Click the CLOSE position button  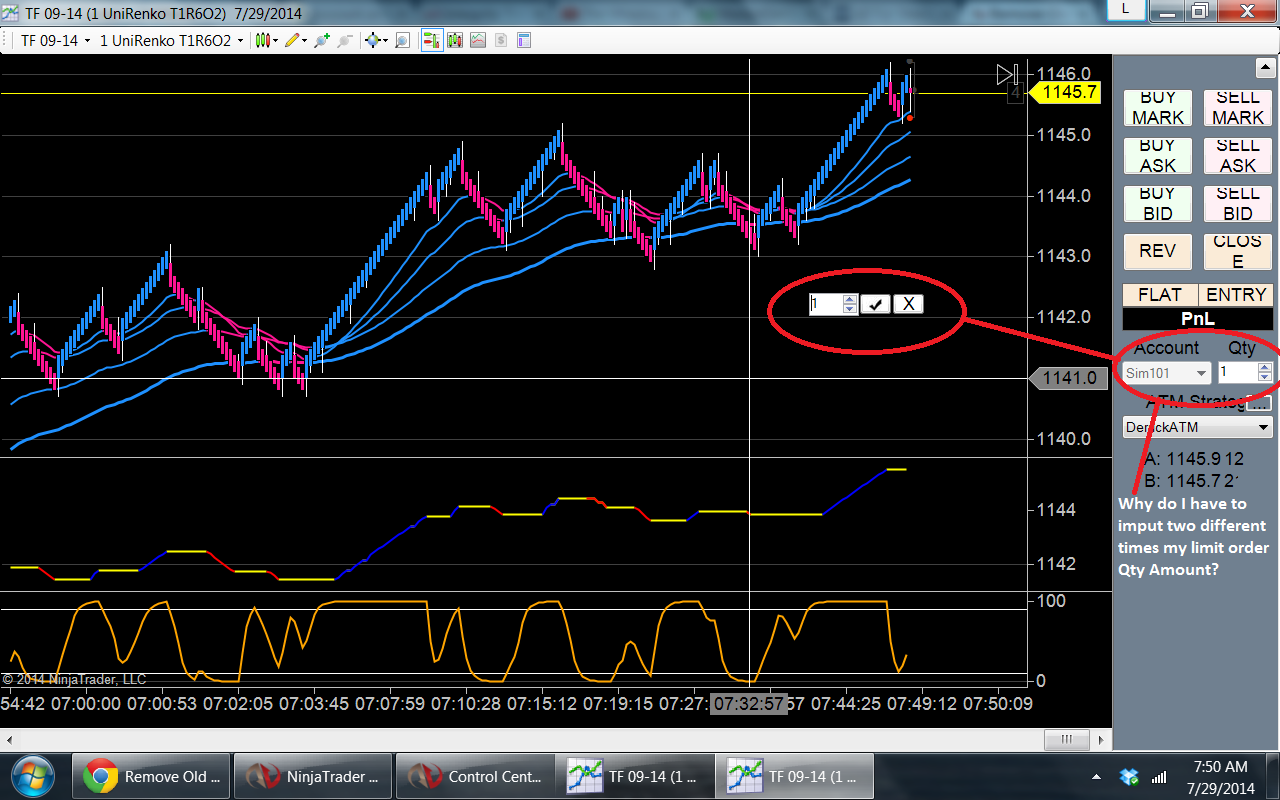pyautogui.click(x=1238, y=252)
